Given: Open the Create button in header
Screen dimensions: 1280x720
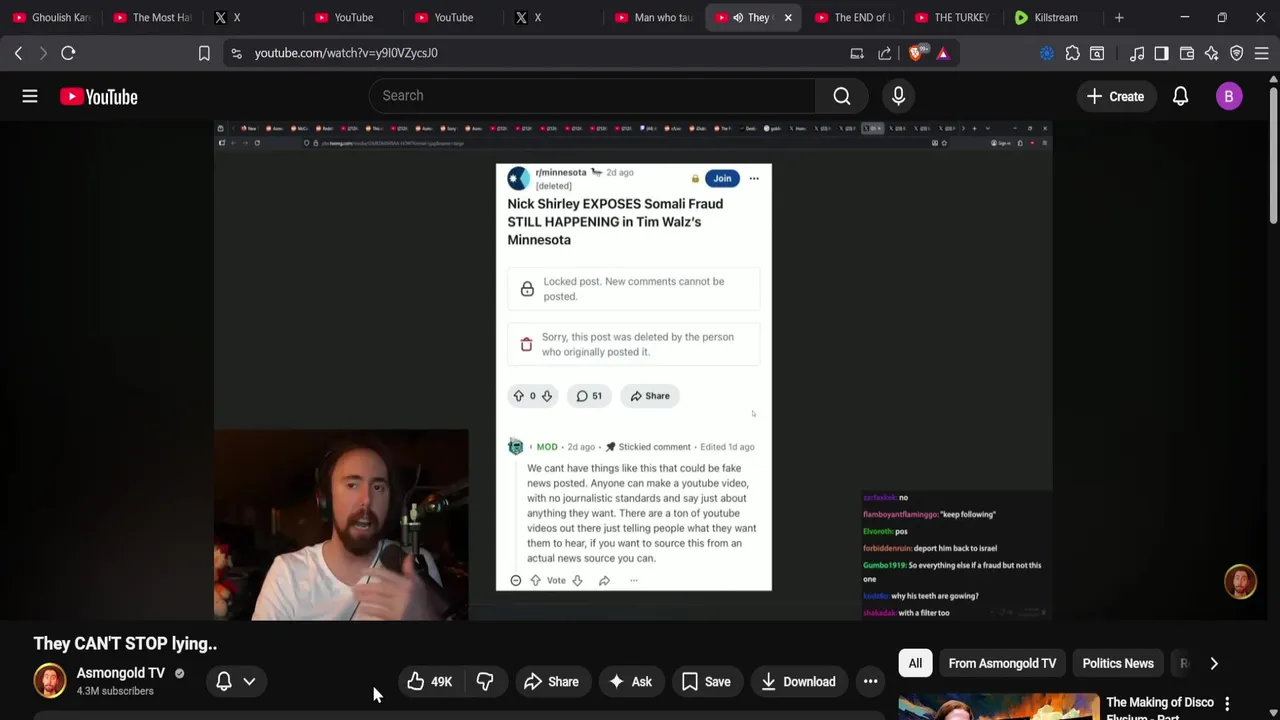Looking at the screenshot, I should click(1115, 96).
